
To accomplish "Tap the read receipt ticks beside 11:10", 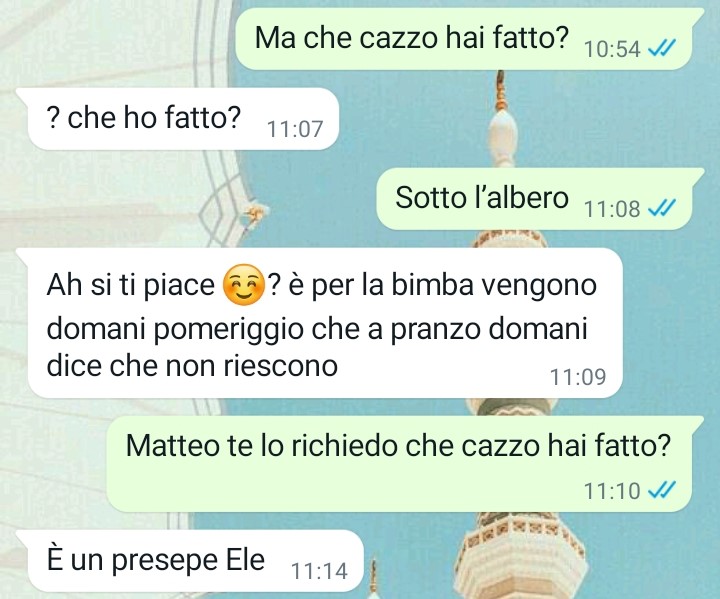I will pyautogui.click(x=662, y=490).
